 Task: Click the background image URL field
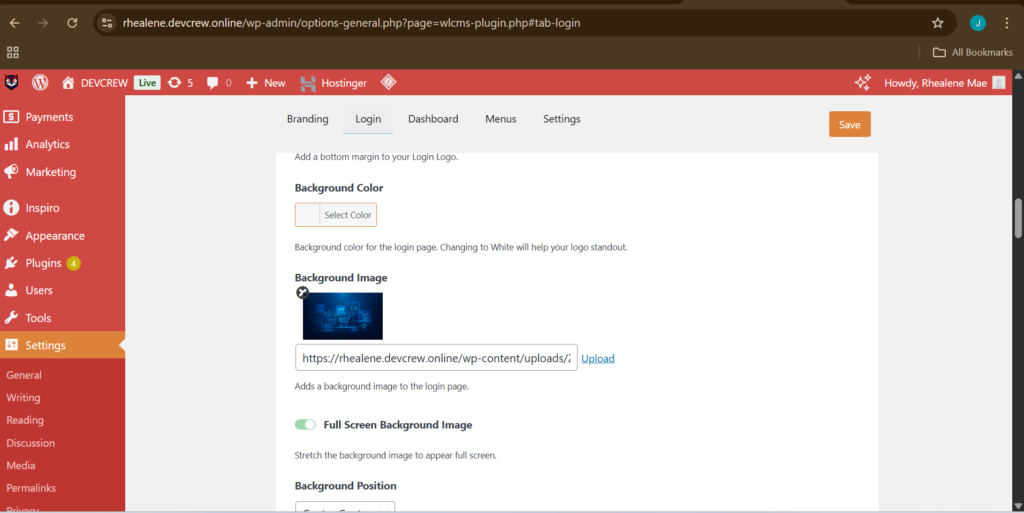[436, 358]
